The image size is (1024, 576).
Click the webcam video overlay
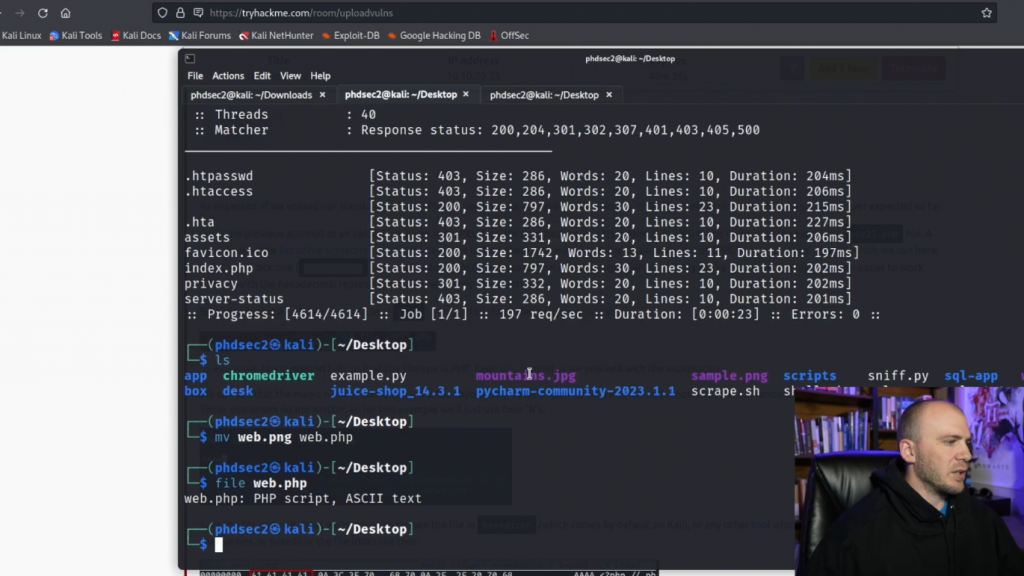pyautogui.click(x=909, y=481)
